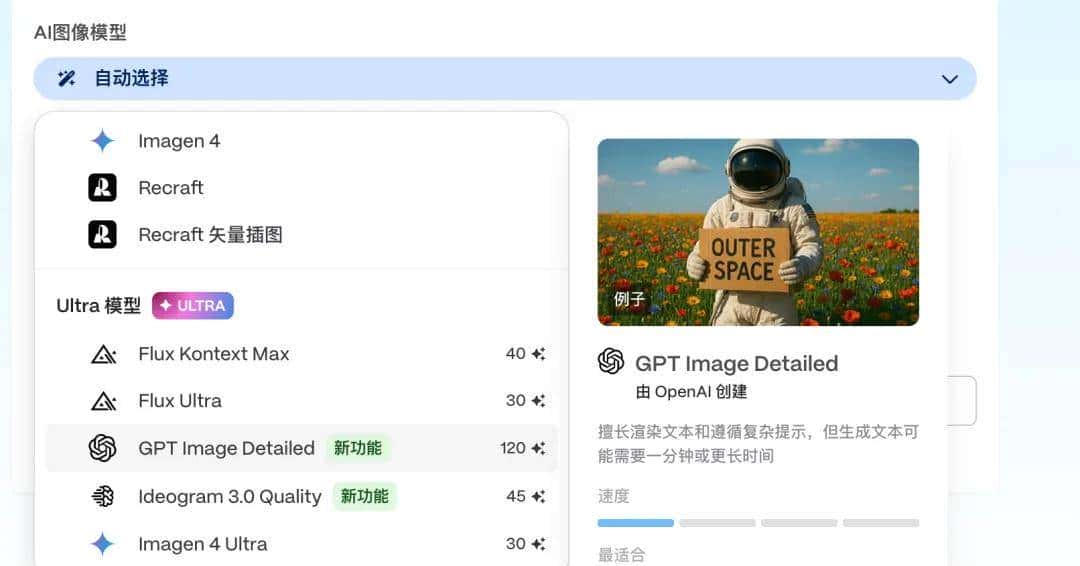Click the Ideogram 3.0 Quality brain icon
The height and width of the screenshot is (566, 1080).
102,496
